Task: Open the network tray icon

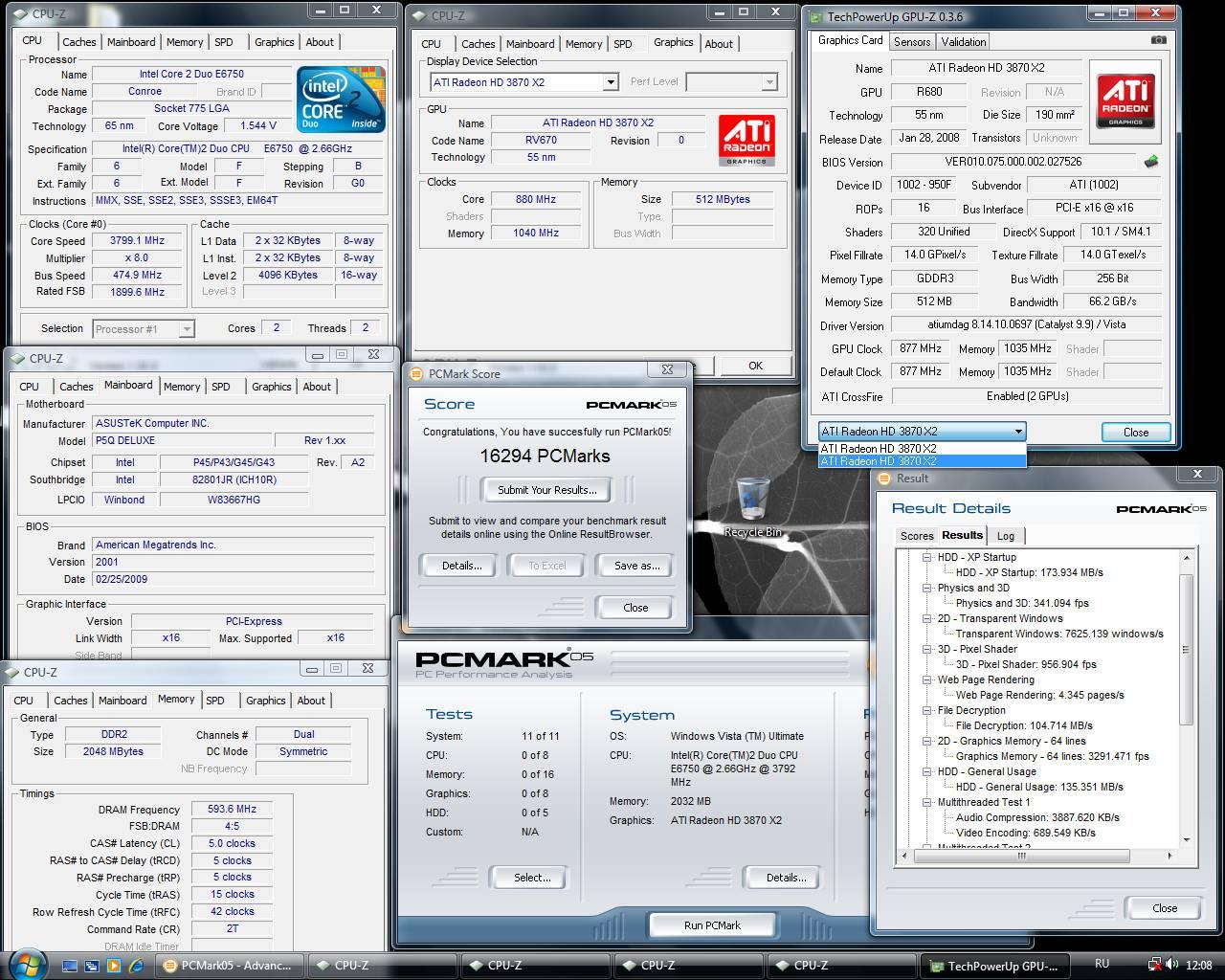Action: coord(1153,965)
